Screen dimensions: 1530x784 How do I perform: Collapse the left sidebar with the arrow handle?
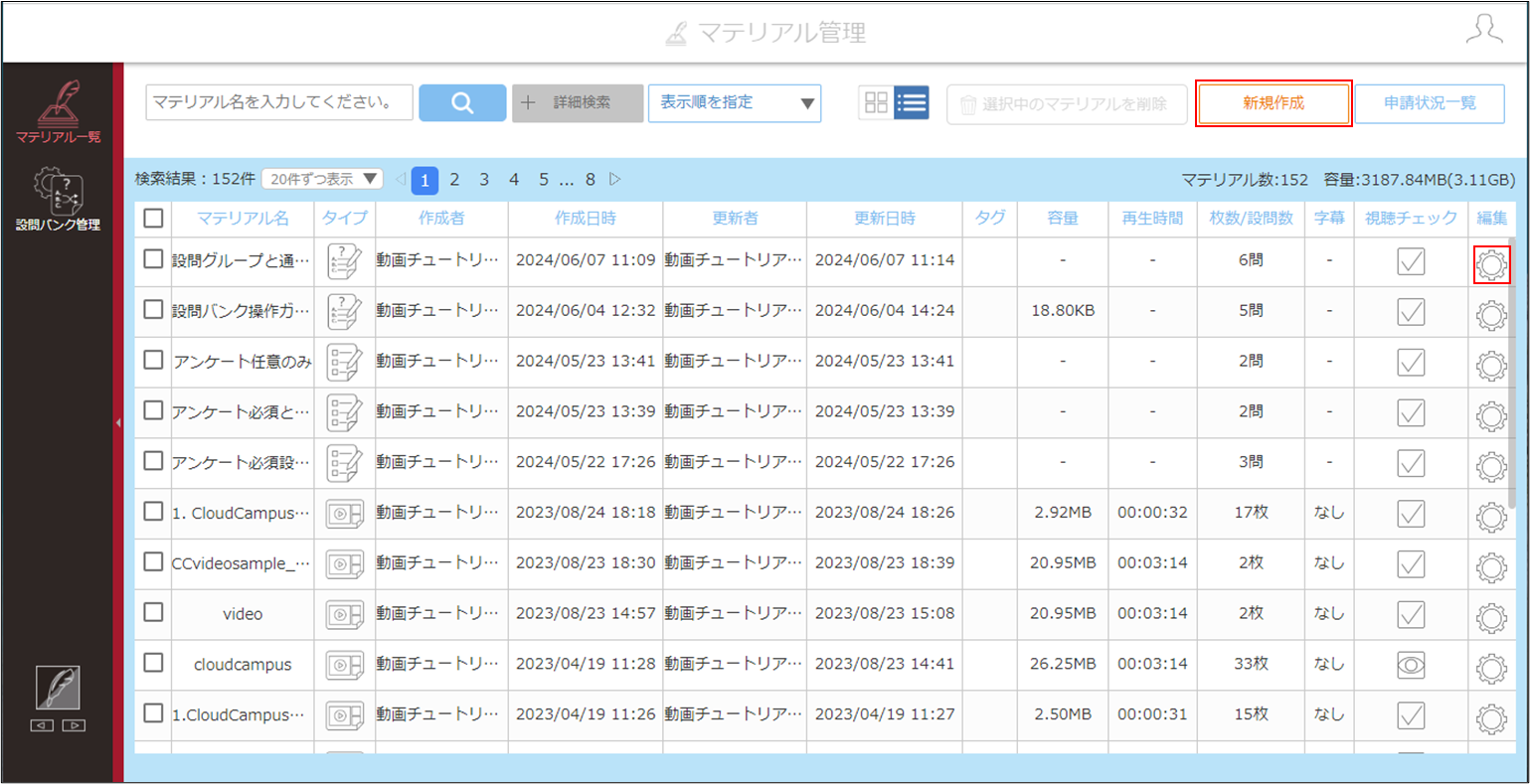[x=118, y=423]
